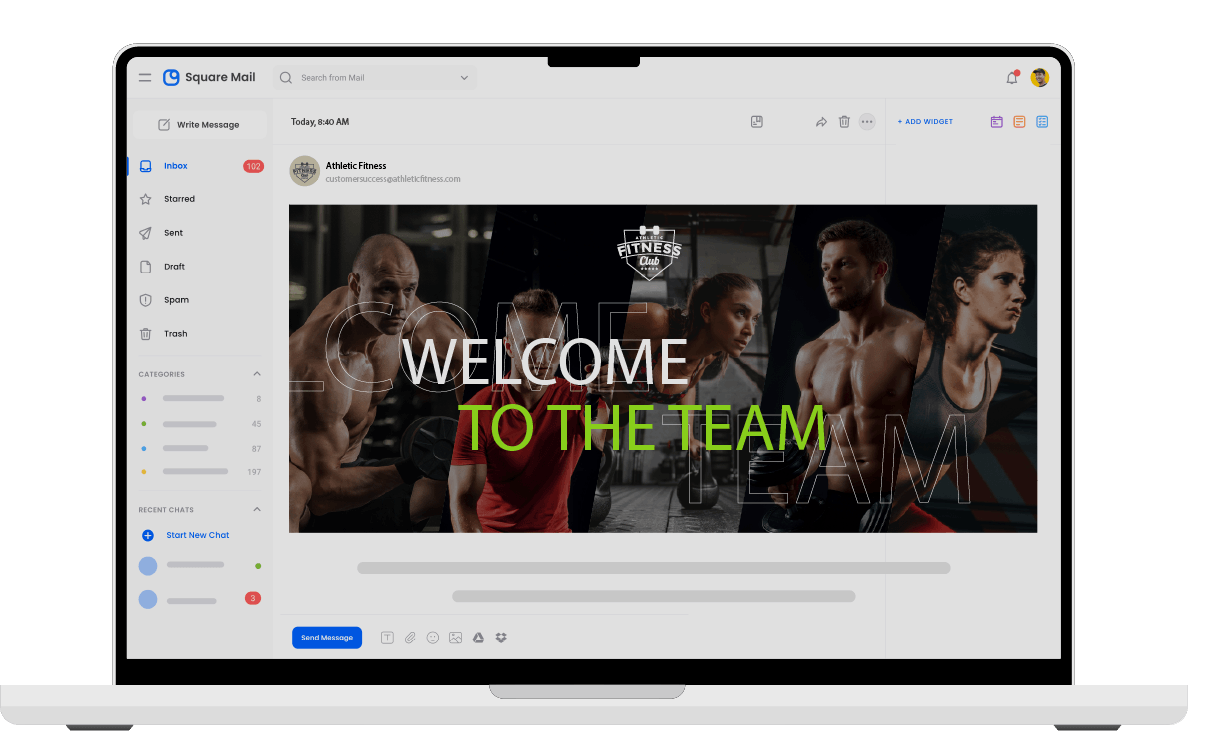Open the search options dropdown arrow
This screenshot has width=1207, height=731.
[x=464, y=78]
